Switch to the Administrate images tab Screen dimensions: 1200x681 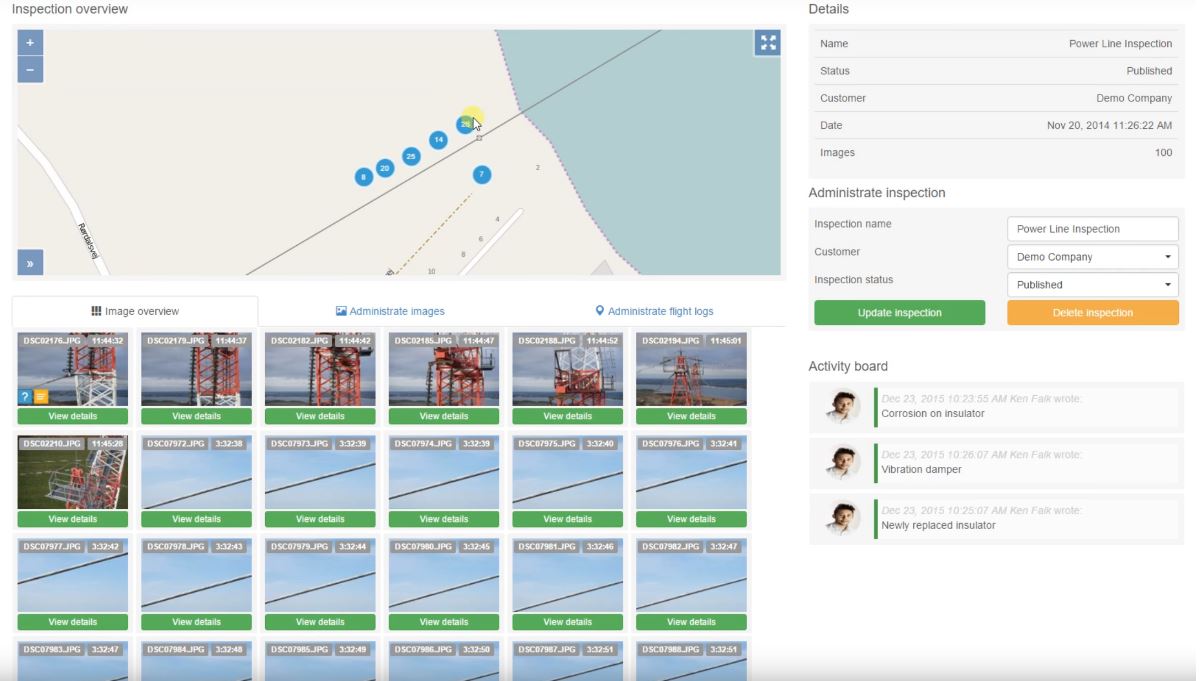[390, 311]
